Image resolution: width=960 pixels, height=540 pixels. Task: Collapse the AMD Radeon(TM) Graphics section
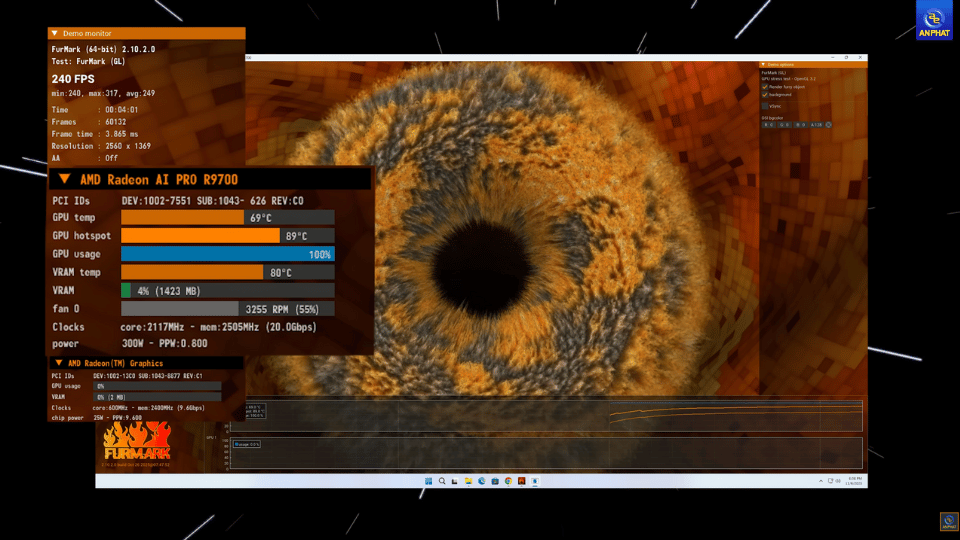[59, 363]
